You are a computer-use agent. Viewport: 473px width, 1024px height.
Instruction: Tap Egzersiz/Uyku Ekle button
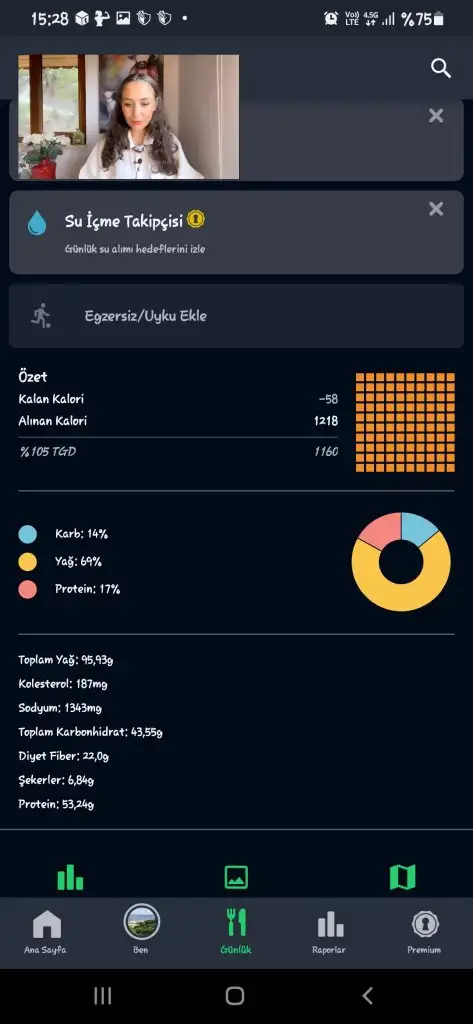236,316
